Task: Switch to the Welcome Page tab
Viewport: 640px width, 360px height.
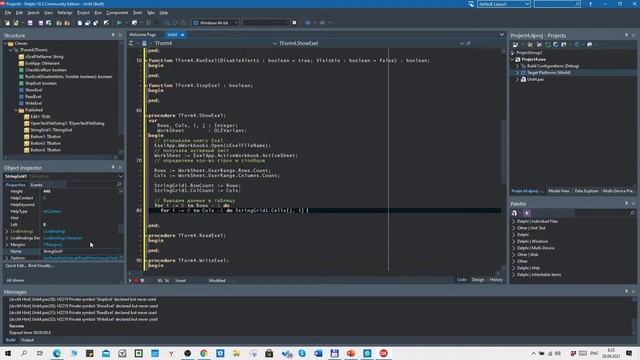Action: [142, 35]
